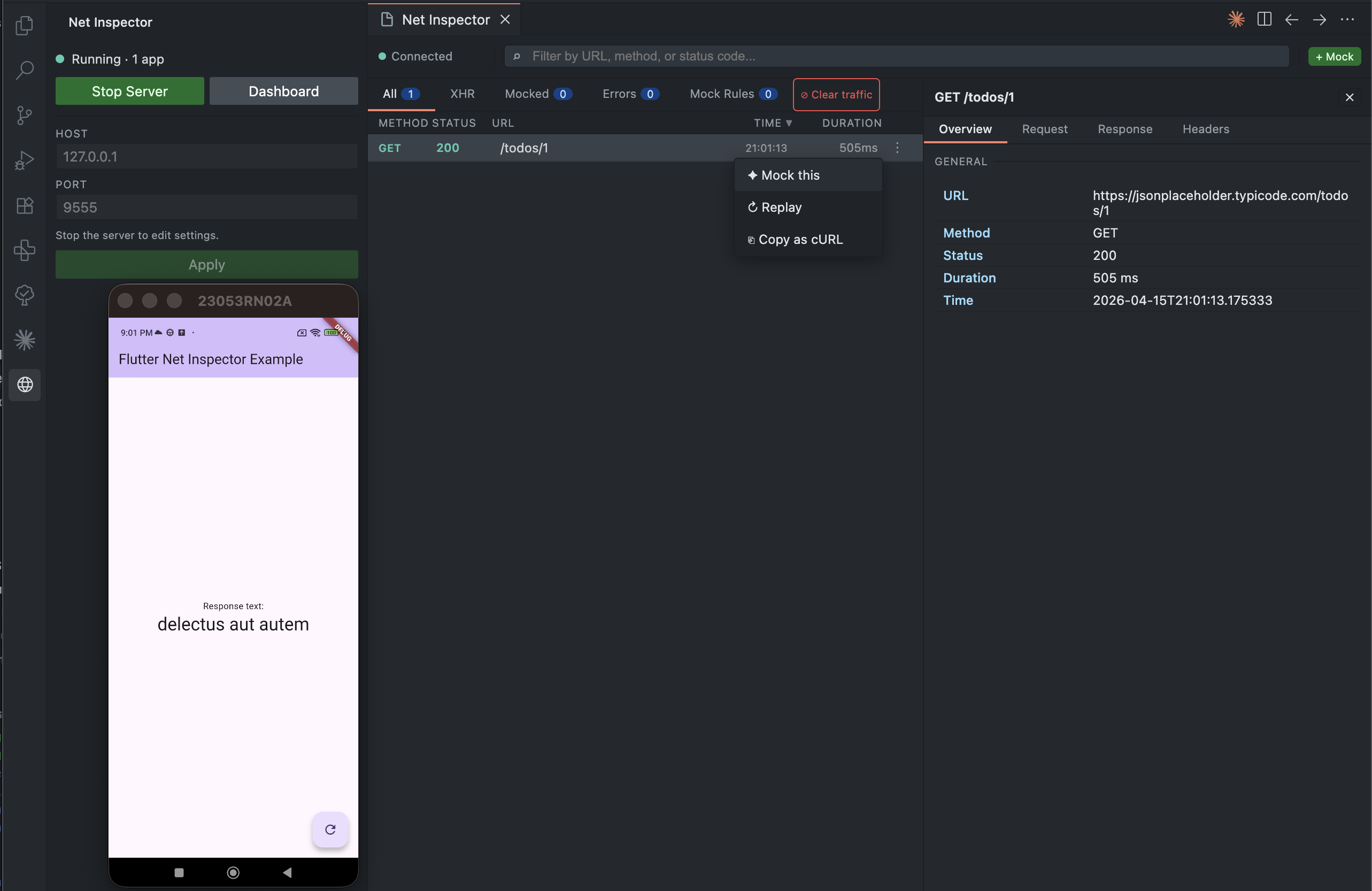This screenshot has height=891, width=1372.
Task: Tap the emulator's floating refresh button
Action: (330, 830)
